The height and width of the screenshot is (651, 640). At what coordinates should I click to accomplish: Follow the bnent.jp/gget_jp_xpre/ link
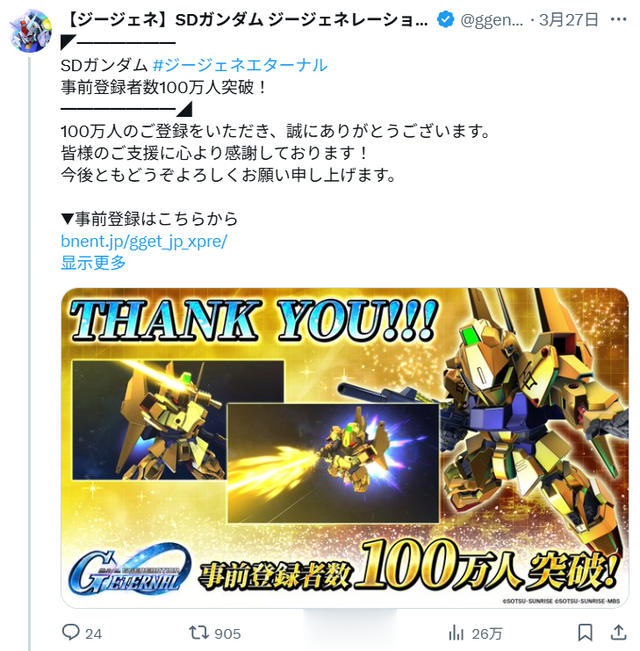[x=144, y=241]
